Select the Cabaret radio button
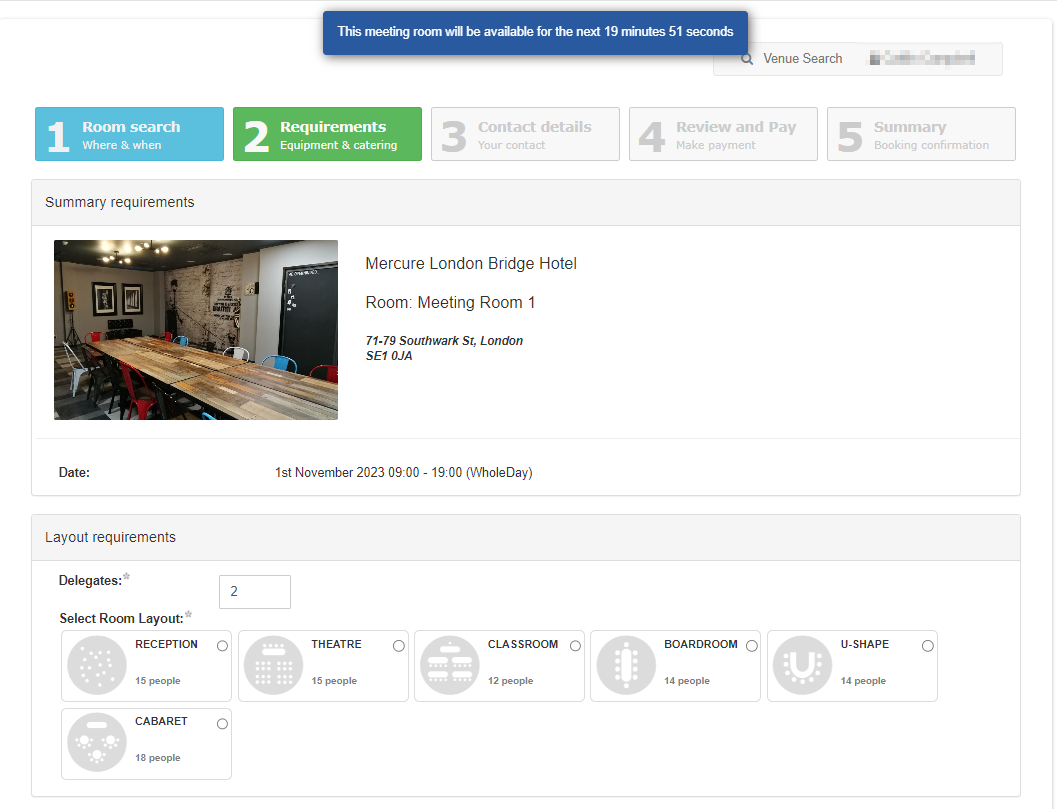The image size is (1057, 809). [x=222, y=723]
